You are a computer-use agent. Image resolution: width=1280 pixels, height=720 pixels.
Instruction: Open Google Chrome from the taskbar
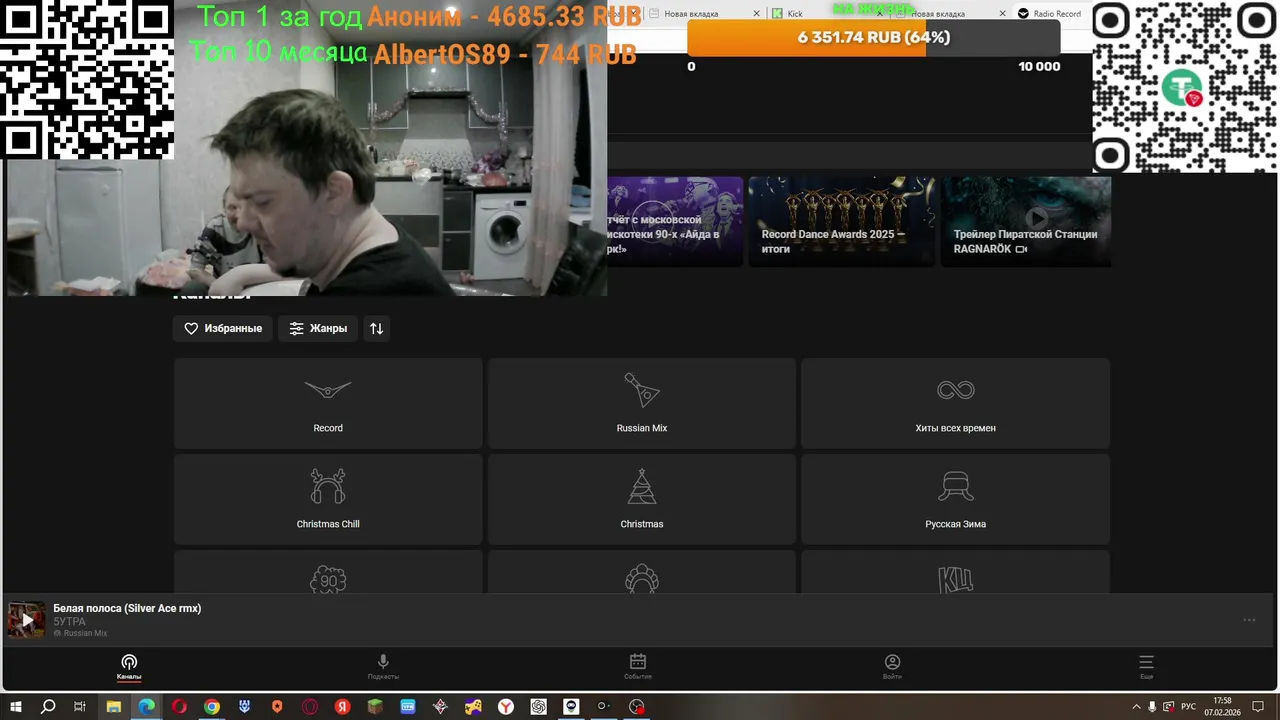(212, 706)
